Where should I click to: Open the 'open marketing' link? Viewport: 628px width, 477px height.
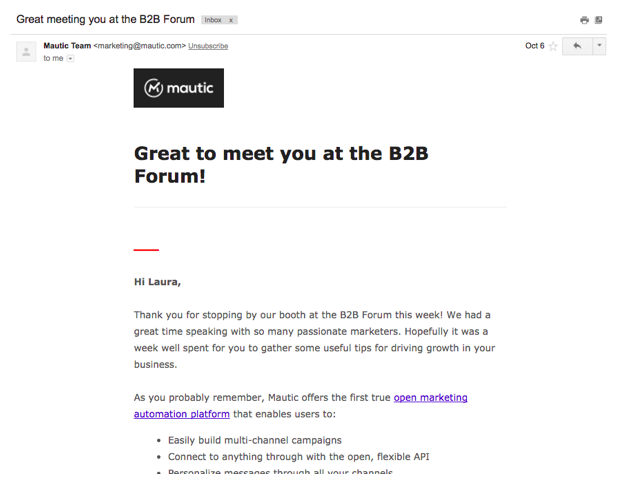[x=431, y=397]
